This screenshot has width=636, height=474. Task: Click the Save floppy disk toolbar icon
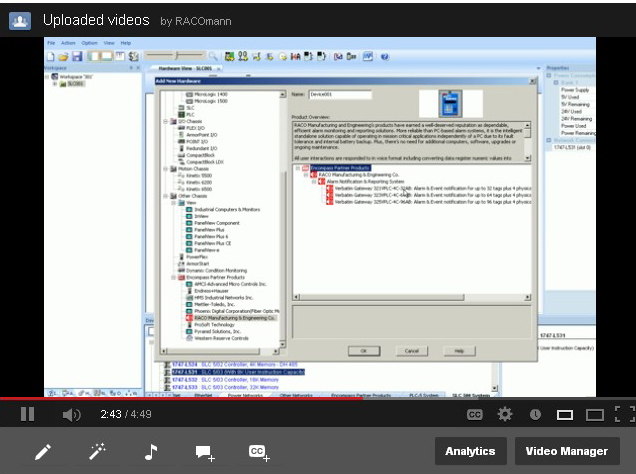[77, 56]
